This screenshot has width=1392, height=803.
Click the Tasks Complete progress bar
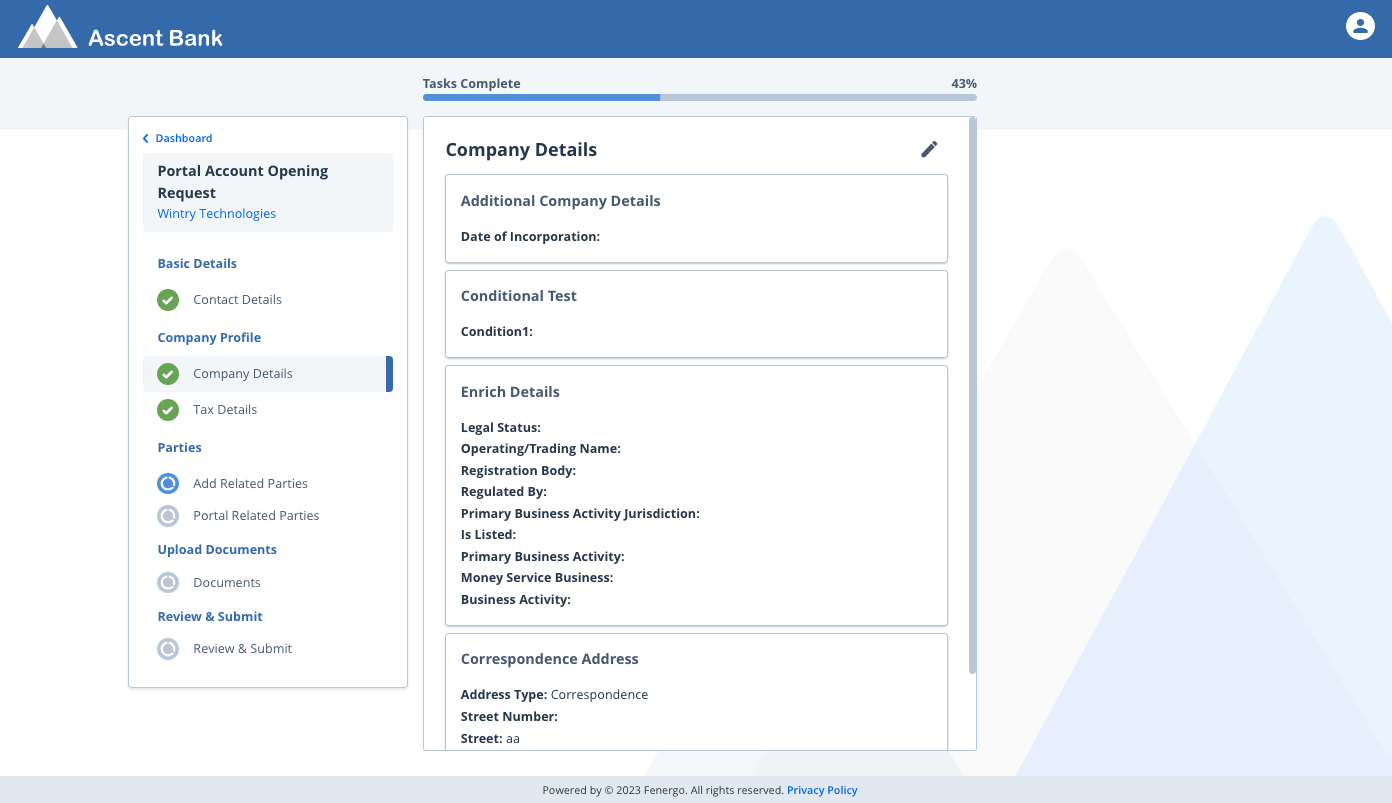point(700,97)
